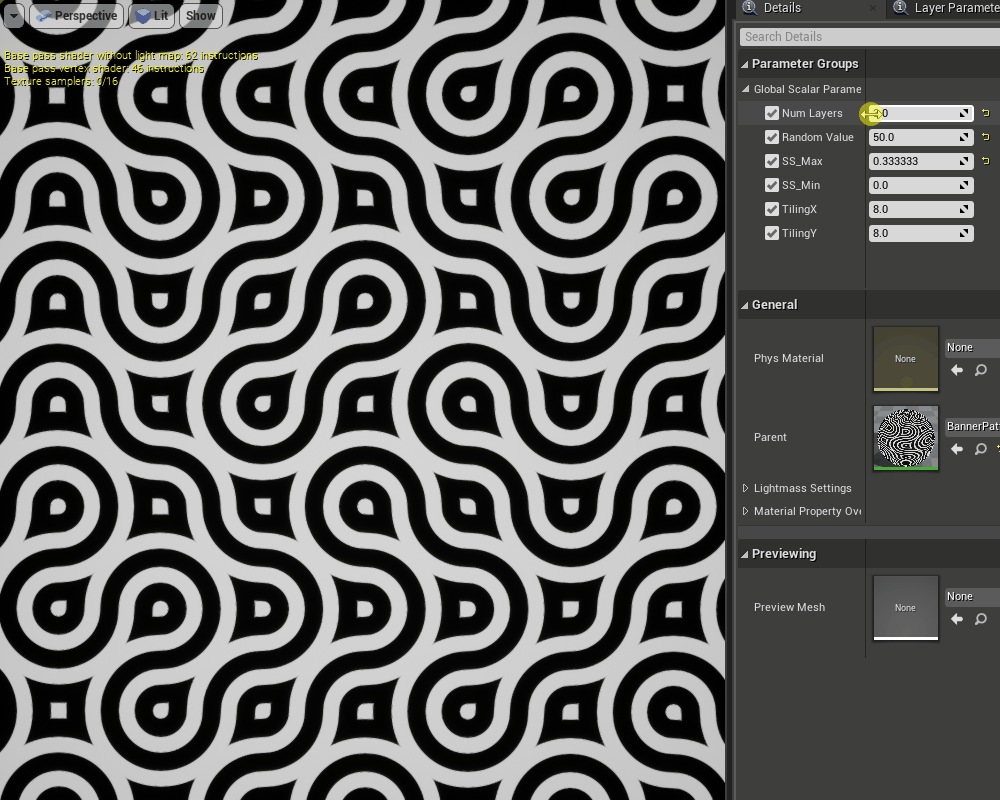Collapse Global Scalar Parameter group
Viewport: 1000px width, 800px height.
pos(746,89)
